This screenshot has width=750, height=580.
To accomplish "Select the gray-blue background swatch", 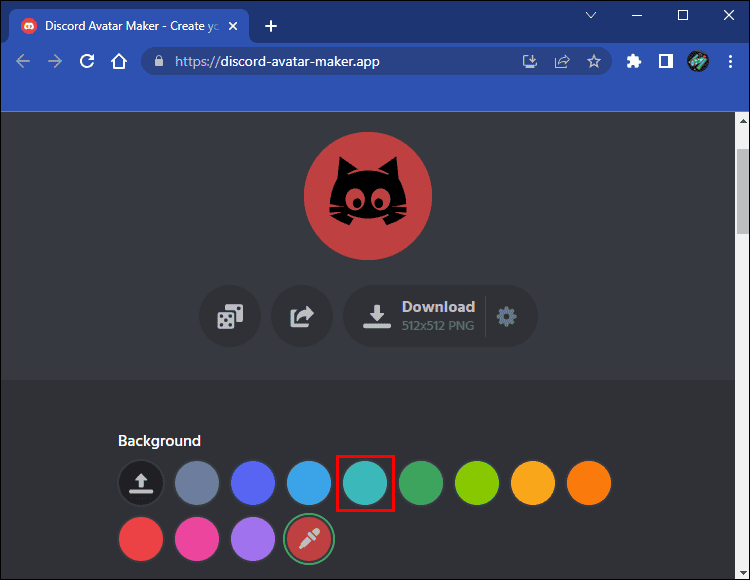I will point(197,483).
